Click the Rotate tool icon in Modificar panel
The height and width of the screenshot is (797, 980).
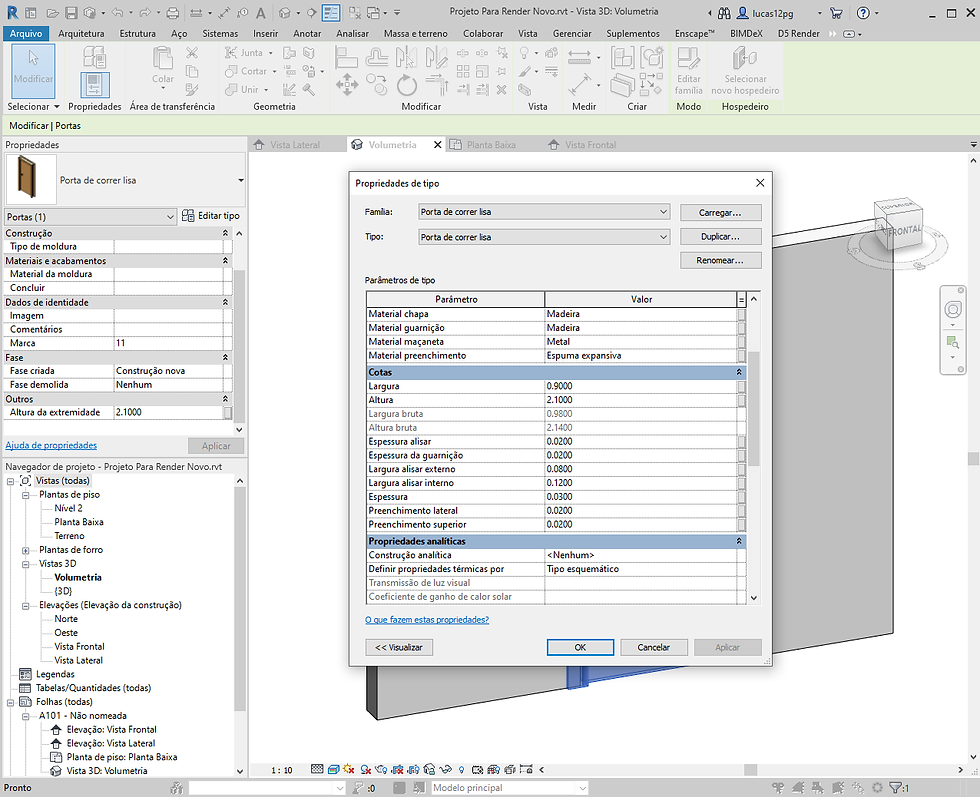click(406, 84)
